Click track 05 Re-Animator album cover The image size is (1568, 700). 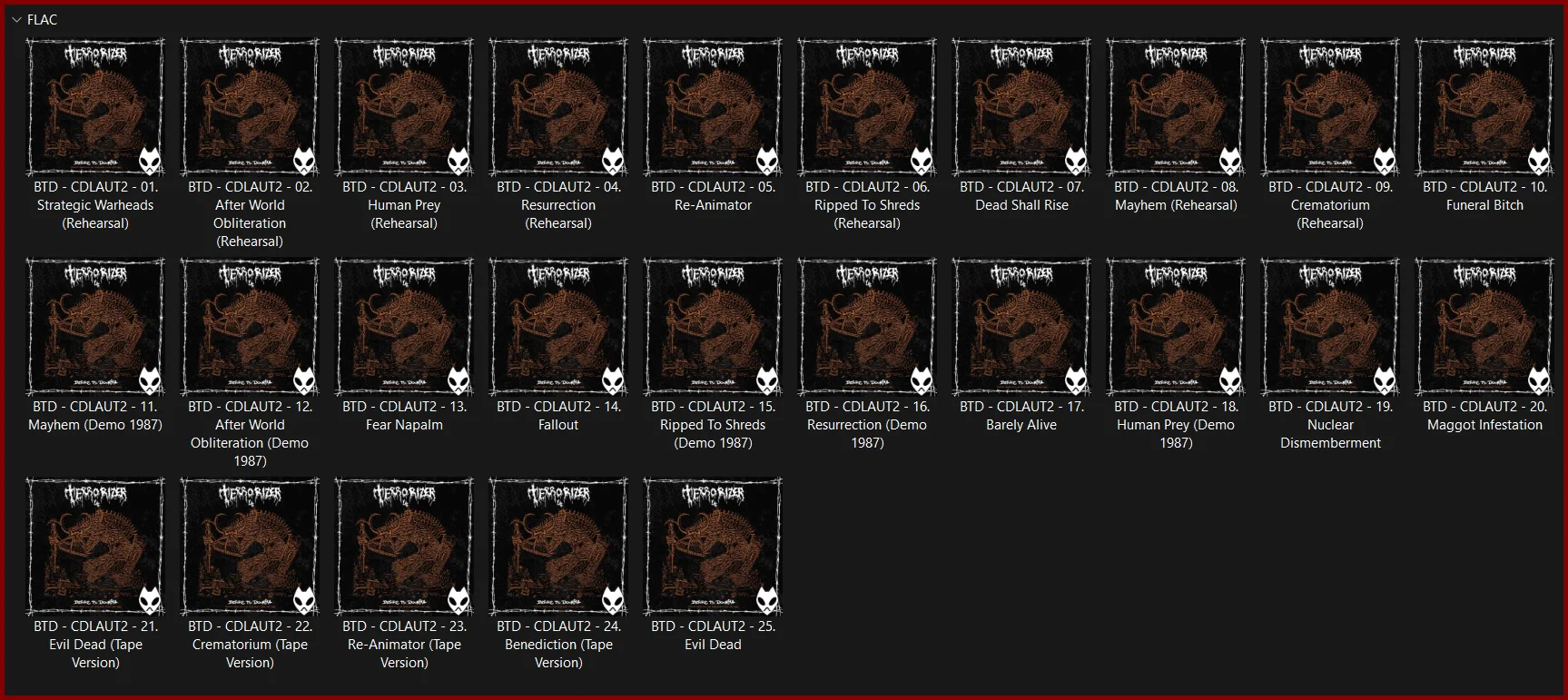point(713,107)
